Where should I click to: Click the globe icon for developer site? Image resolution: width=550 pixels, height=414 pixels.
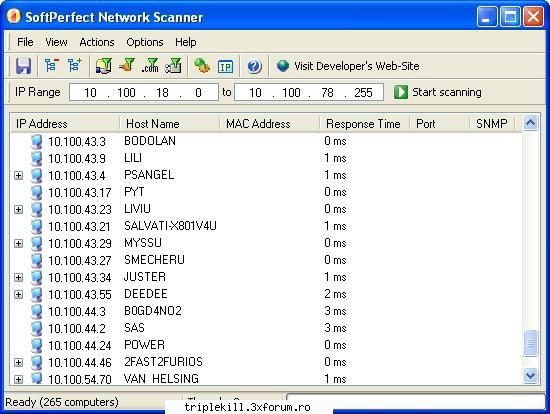(283, 66)
